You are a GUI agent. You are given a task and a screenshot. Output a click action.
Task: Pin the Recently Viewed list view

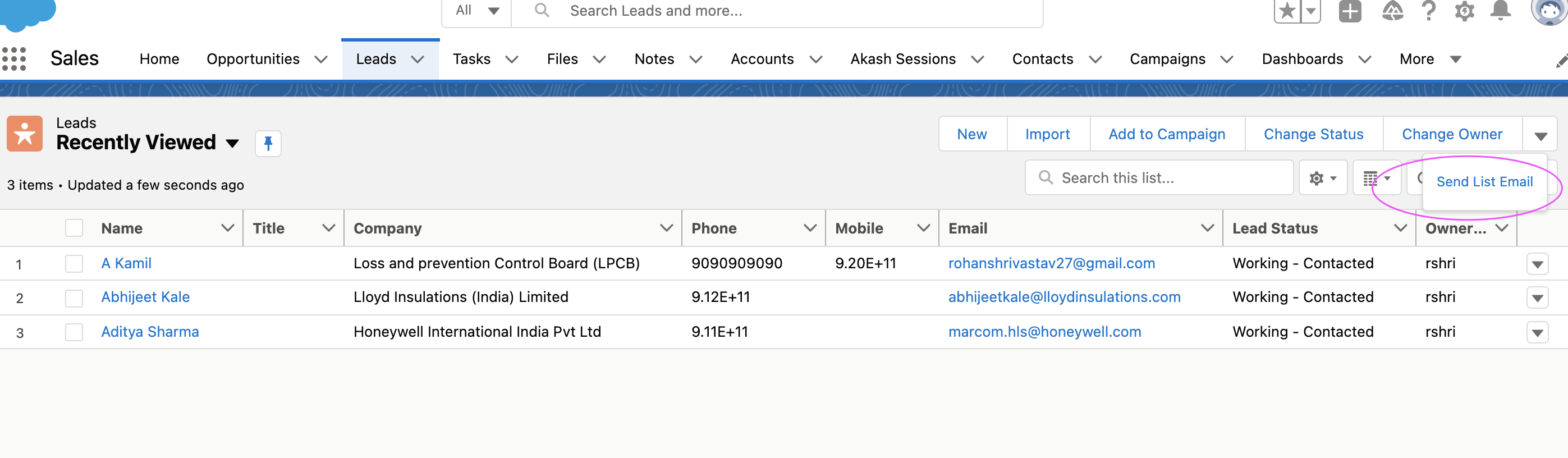(268, 144)
